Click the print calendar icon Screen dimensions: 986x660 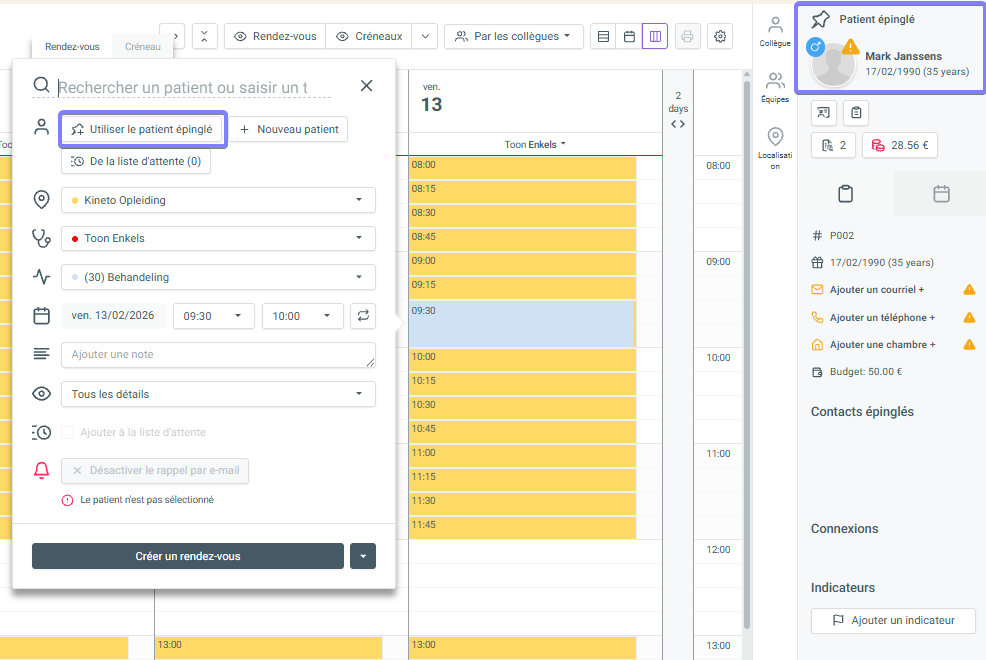[687, 37]
